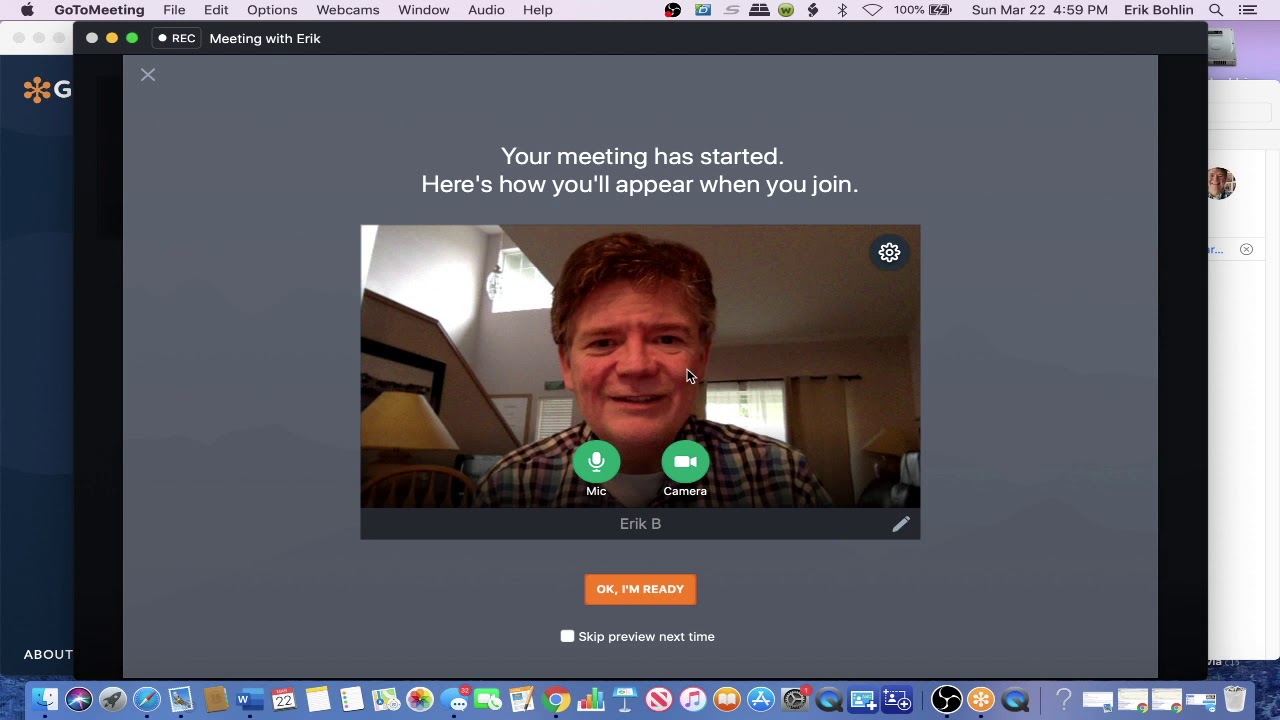Screen dimensions: 1280x720
Task: Open the Edit menu
Action: 216,10
